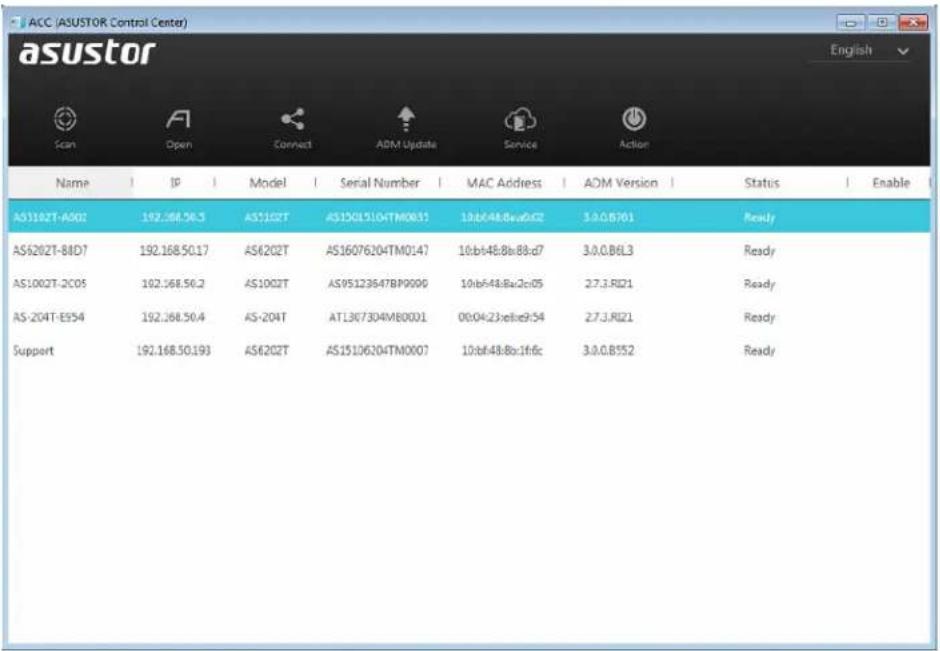Screen dimensions: 940x651
Task: Click MAC address 10:bf:48:8b:1f:6c
Action: point(502,350)
